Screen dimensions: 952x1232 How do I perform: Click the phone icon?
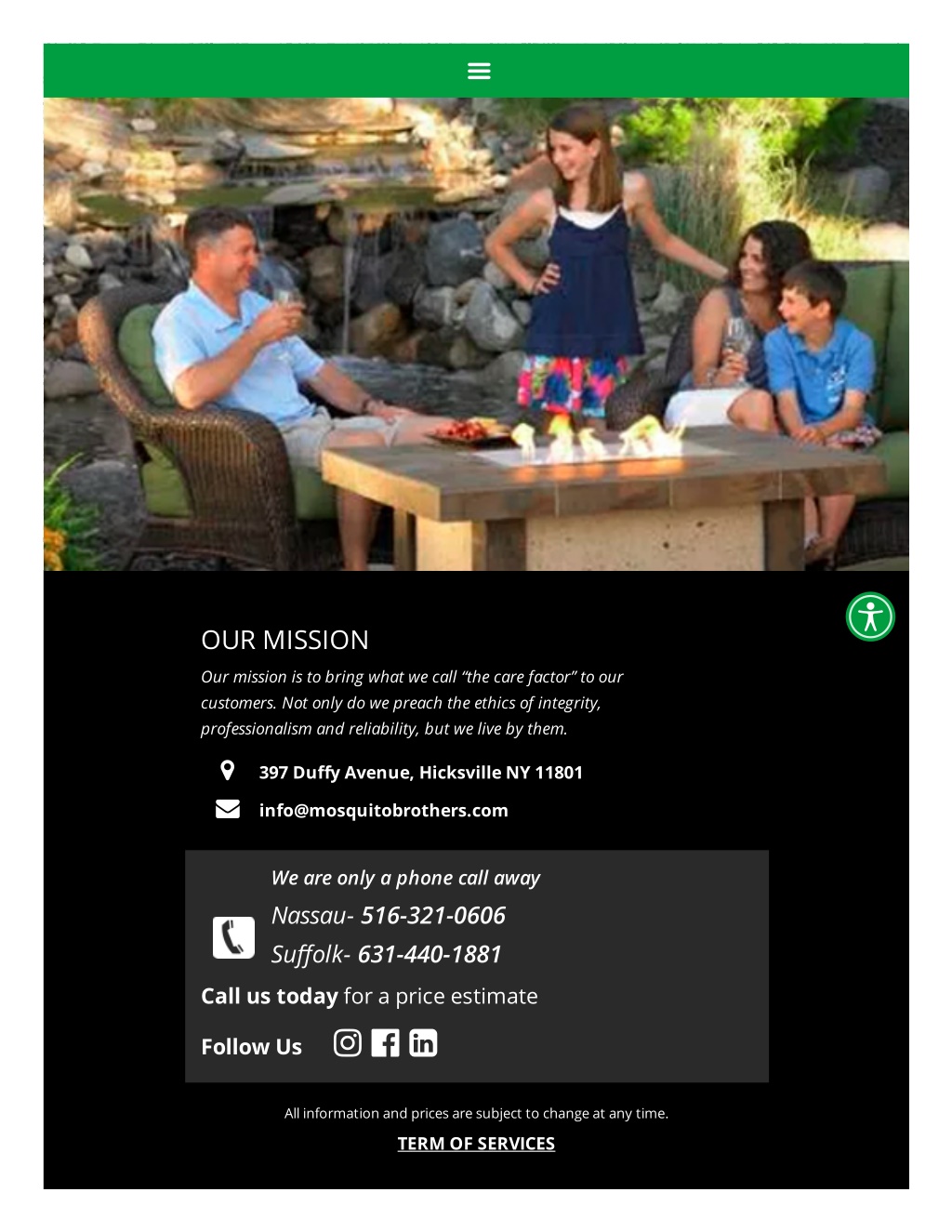pyautogui.click(x=233, y=937)
